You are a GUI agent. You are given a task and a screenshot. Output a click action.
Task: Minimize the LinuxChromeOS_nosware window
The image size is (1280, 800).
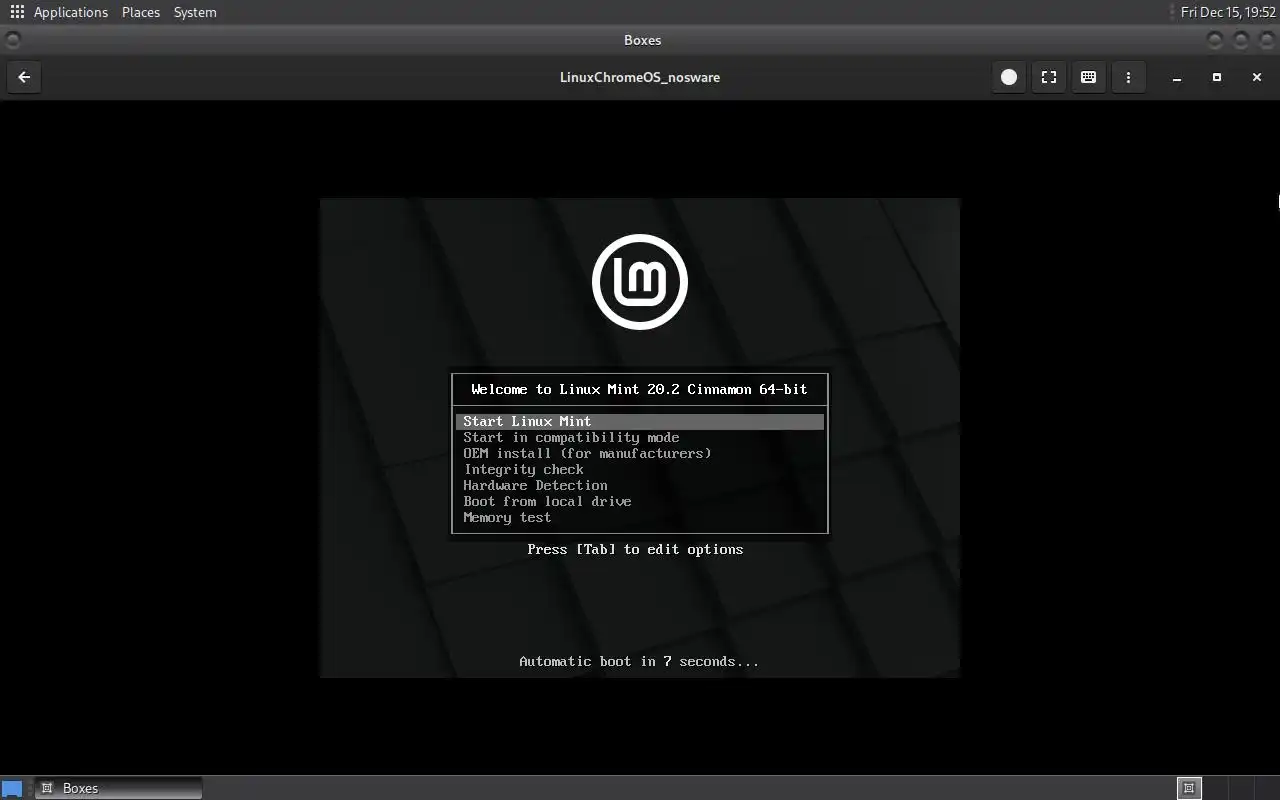coord(1177,77)
